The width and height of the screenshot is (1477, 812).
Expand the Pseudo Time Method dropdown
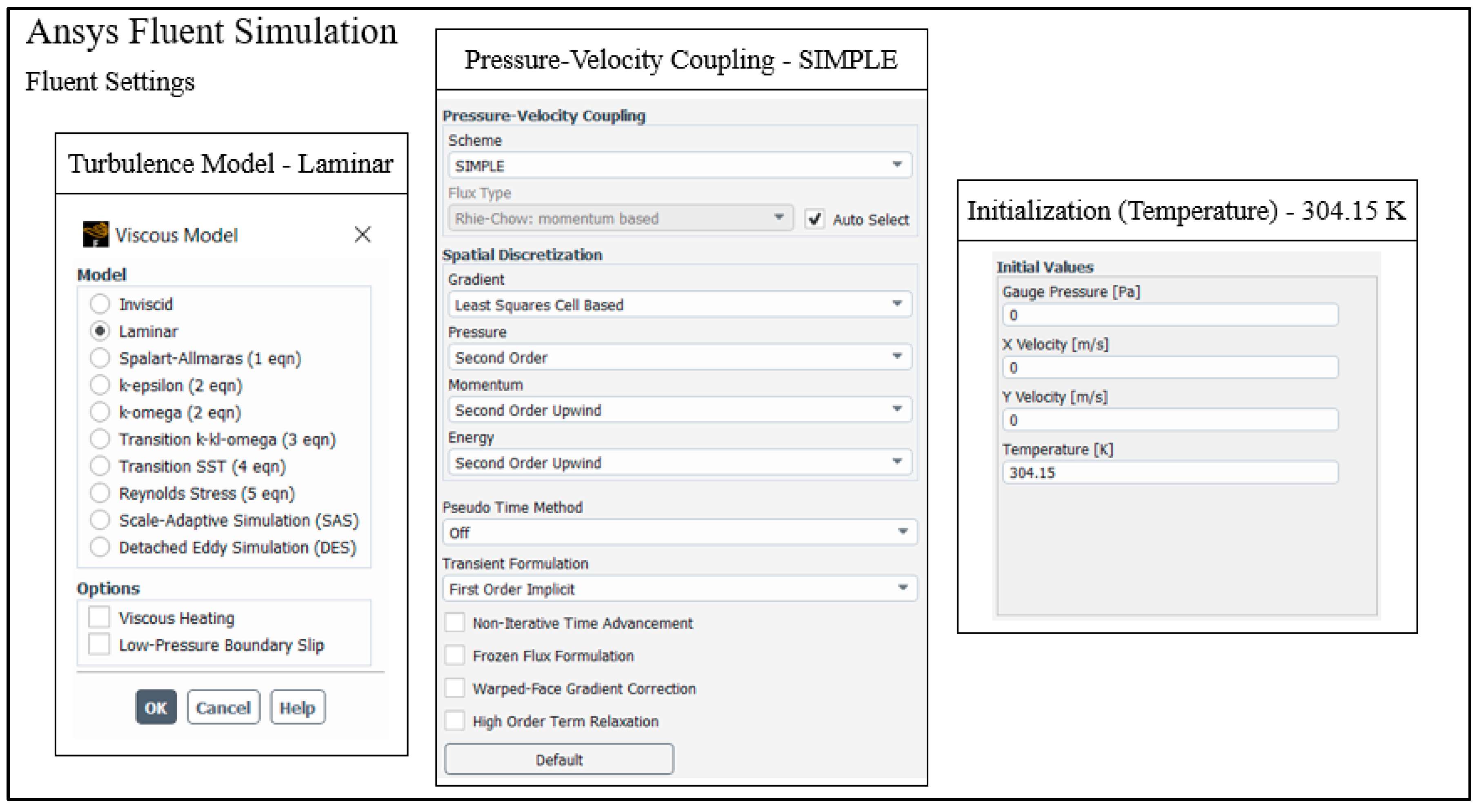tap(679, 533)
